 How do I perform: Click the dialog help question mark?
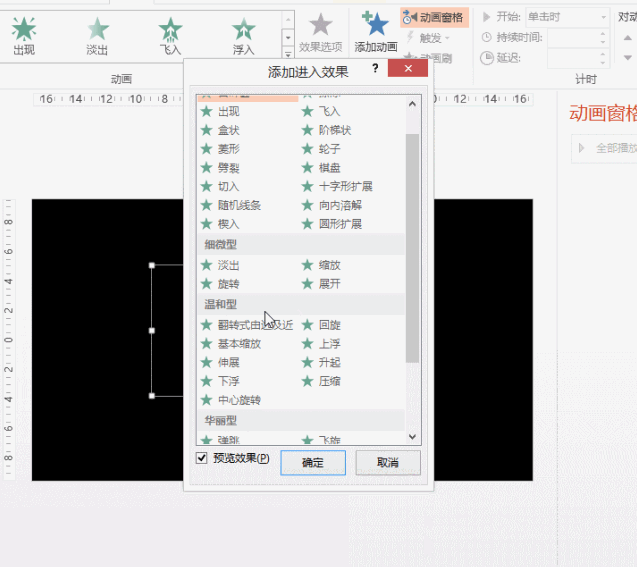[x=375, y=68]
